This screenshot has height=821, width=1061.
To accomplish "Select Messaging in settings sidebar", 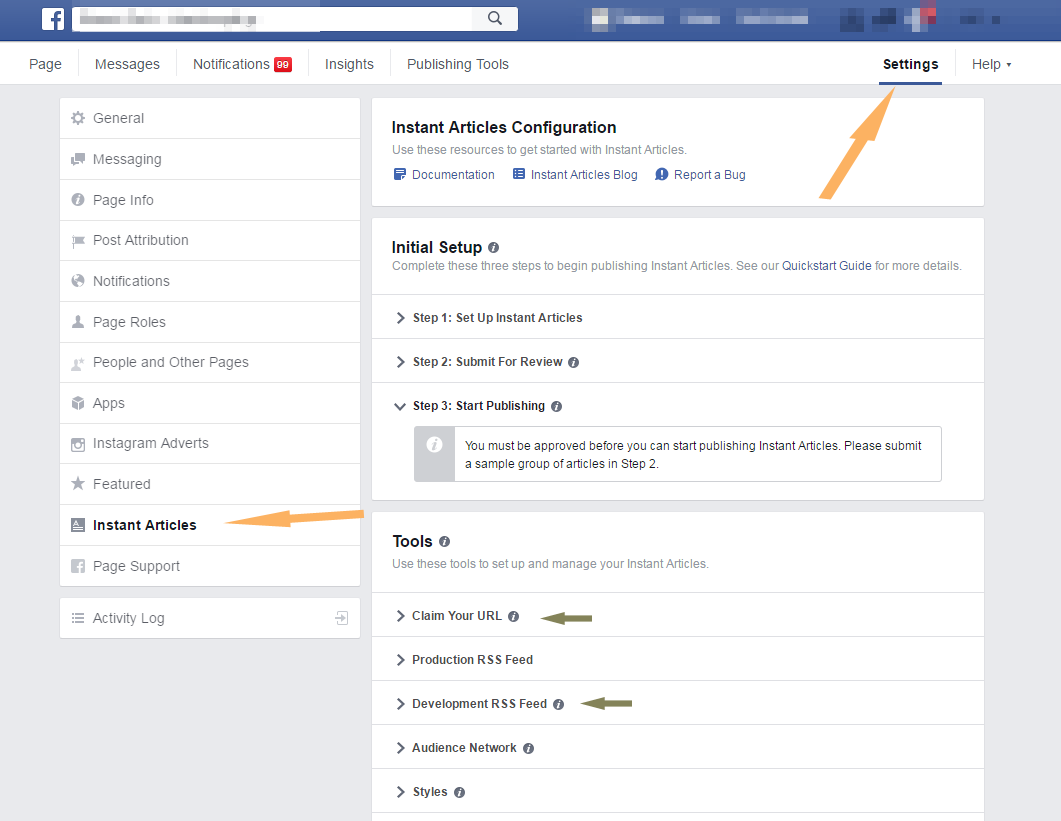I will click(210, 159).
